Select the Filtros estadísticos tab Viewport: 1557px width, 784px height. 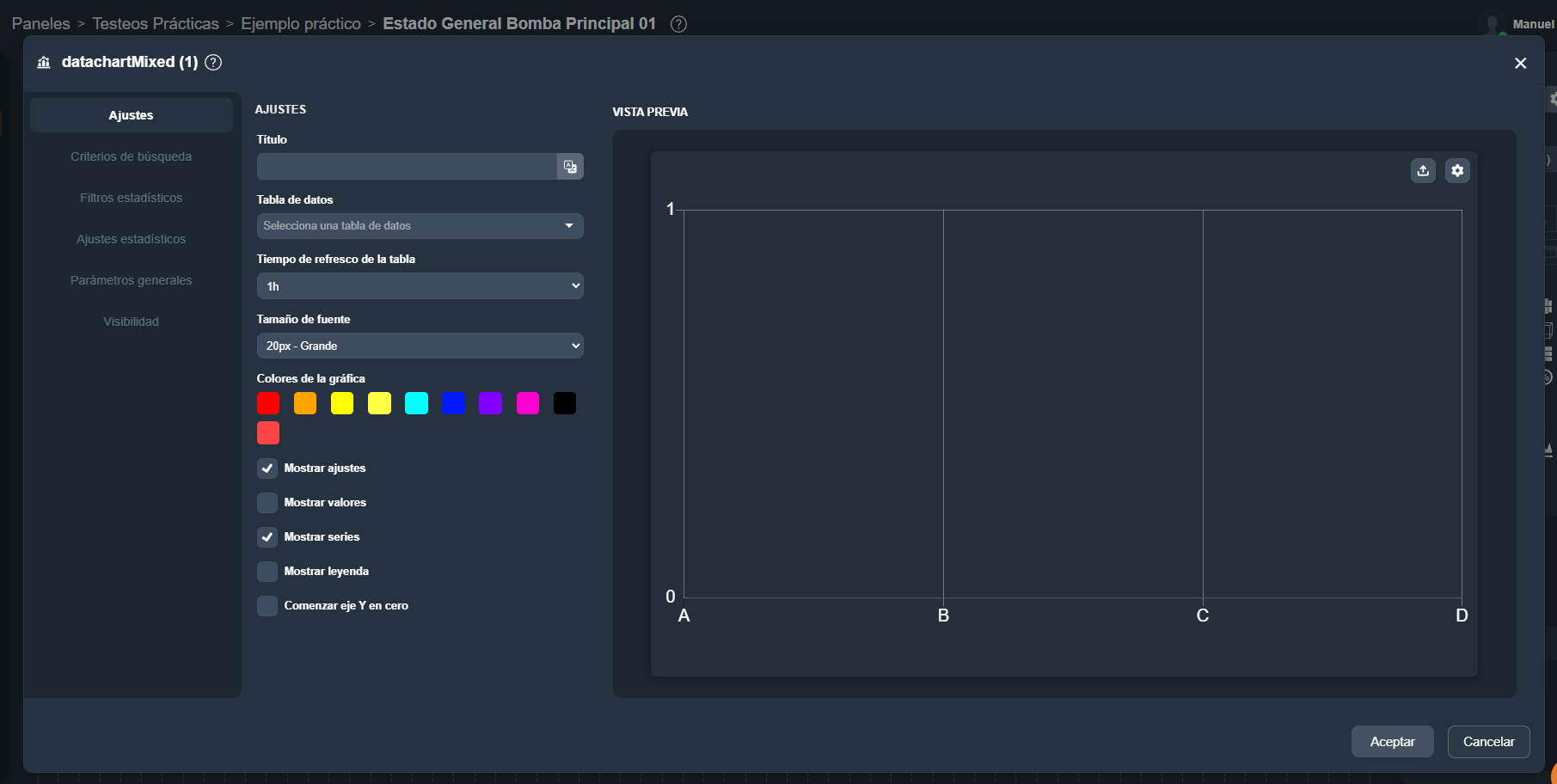(x=131, y=198)
